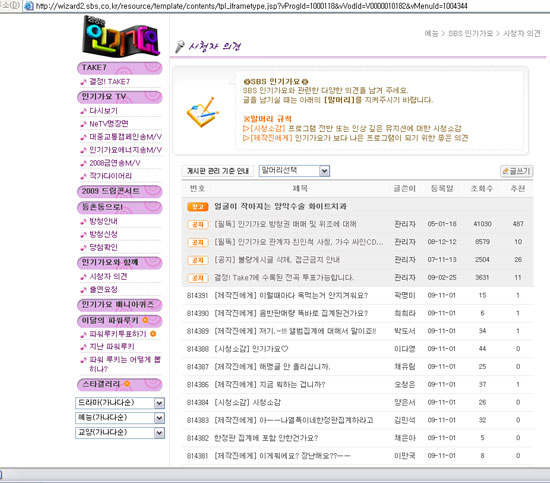The height and width of the screenshot is (483, 550).
Task: Click the music note icon beside 결정! TAKE7
Action: click(83, 82)
